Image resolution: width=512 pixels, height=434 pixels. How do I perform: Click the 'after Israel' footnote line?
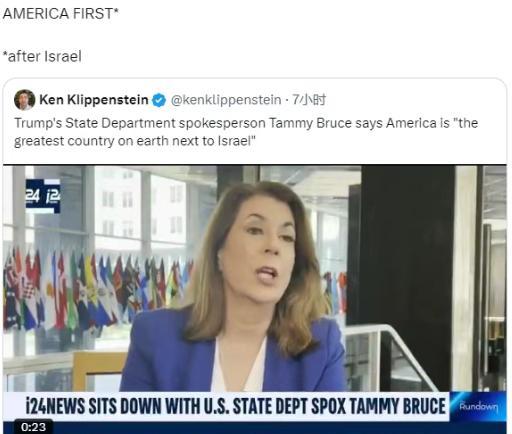[x=42, y=56]
